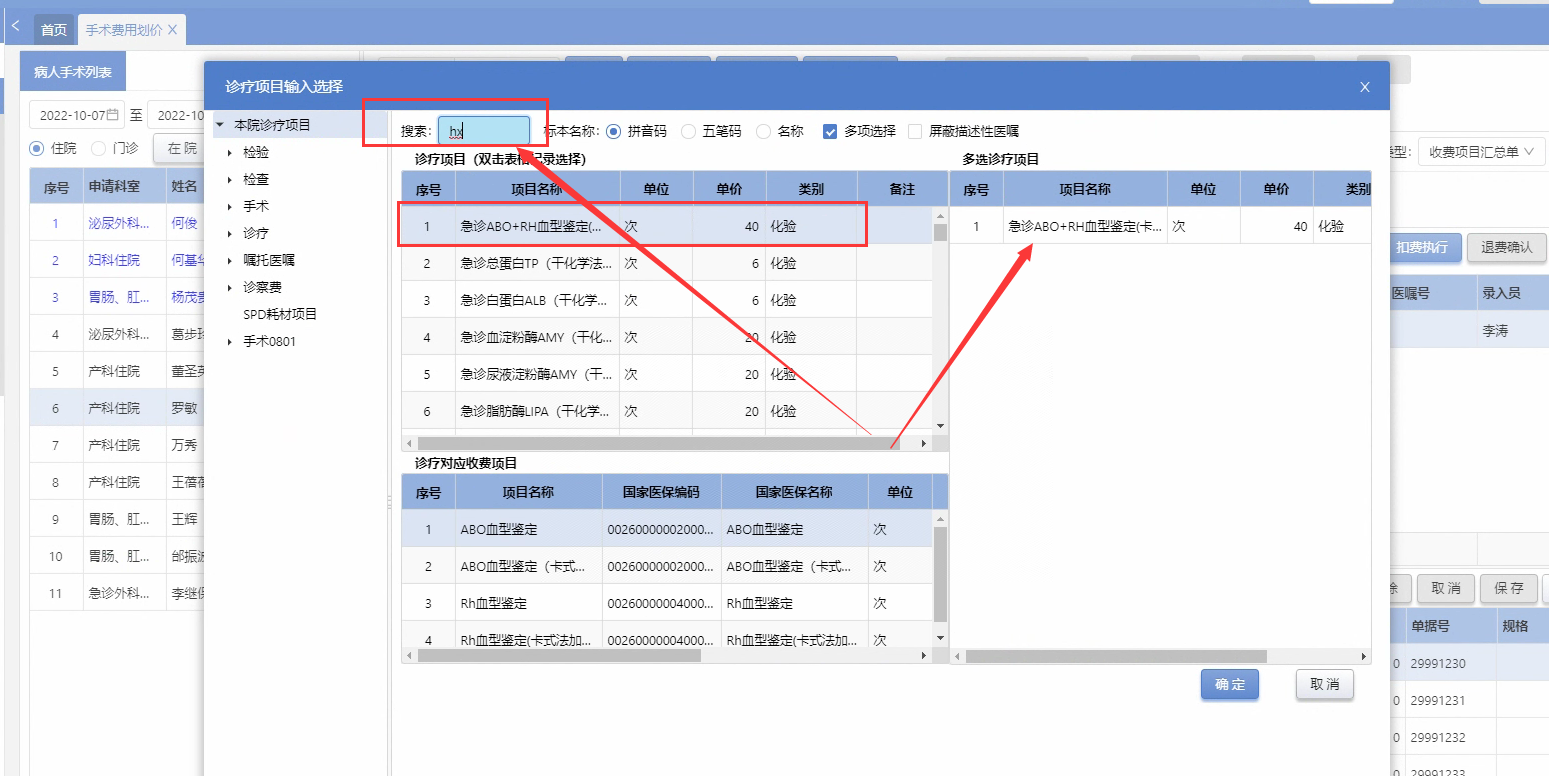Select the 急诊ABO+RH血型鉴定 row in 多选诊疗项目
1549x776 pixels.
[x=1160, y=227]
